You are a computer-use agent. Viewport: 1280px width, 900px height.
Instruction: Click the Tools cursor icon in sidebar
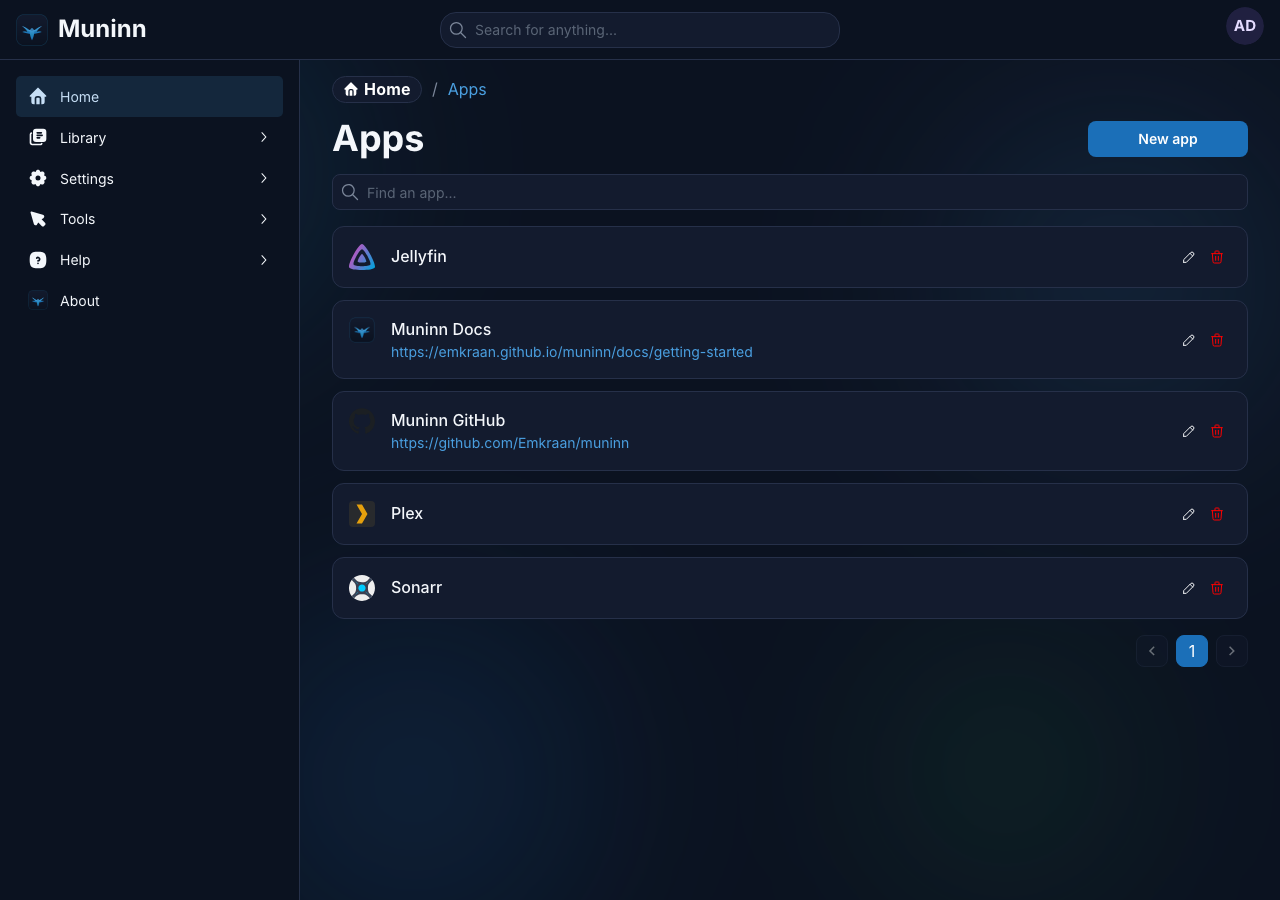click(38, 219)
